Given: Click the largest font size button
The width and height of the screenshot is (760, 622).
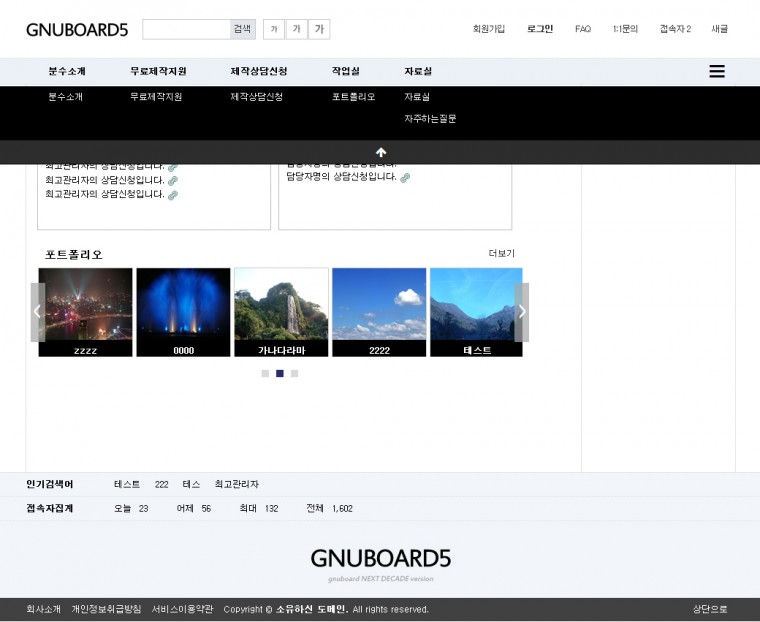Looking at the screenshot, I should click(319, 29).
